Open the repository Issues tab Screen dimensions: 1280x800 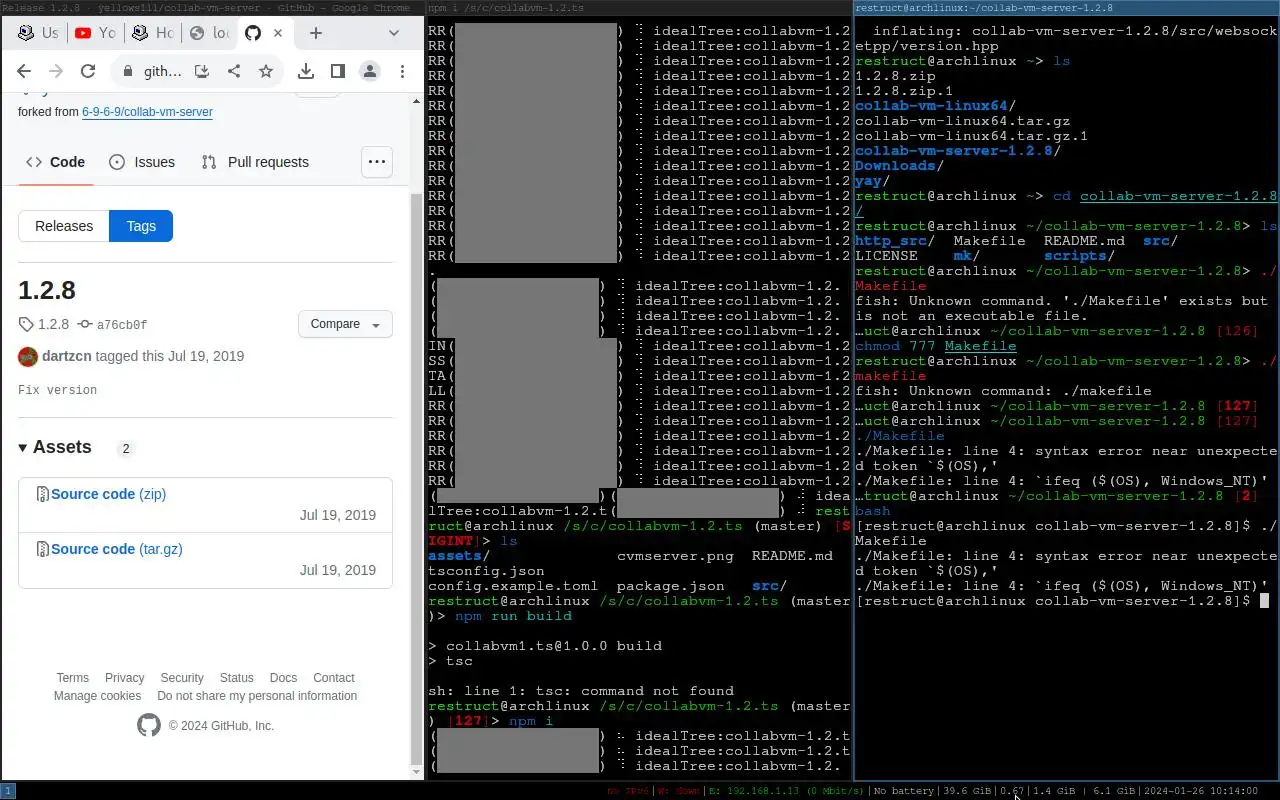pyautogui.click(x=142, y=162)
